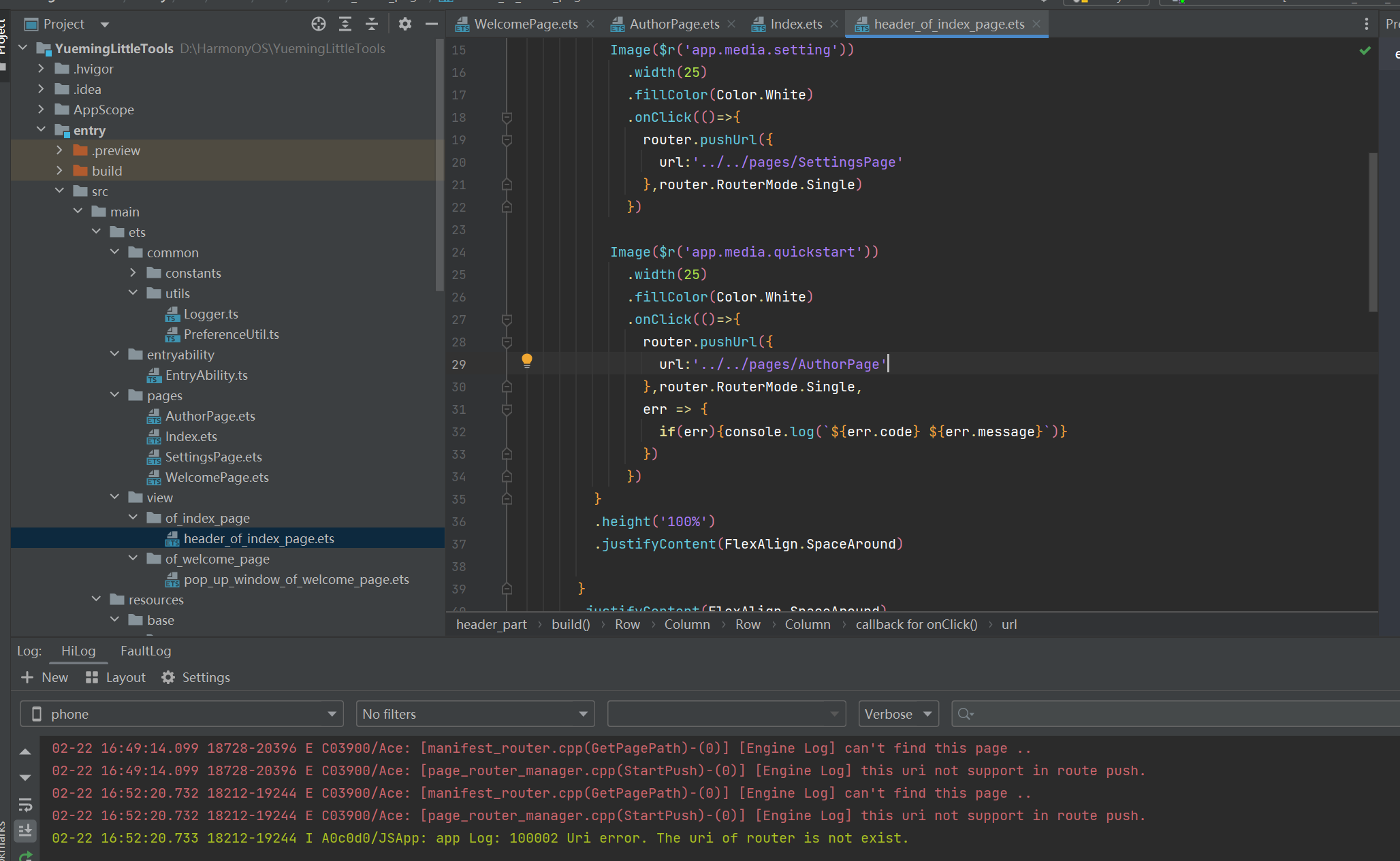Close the WelcomePage.ets tab
1400x861 pixels.
590,24
